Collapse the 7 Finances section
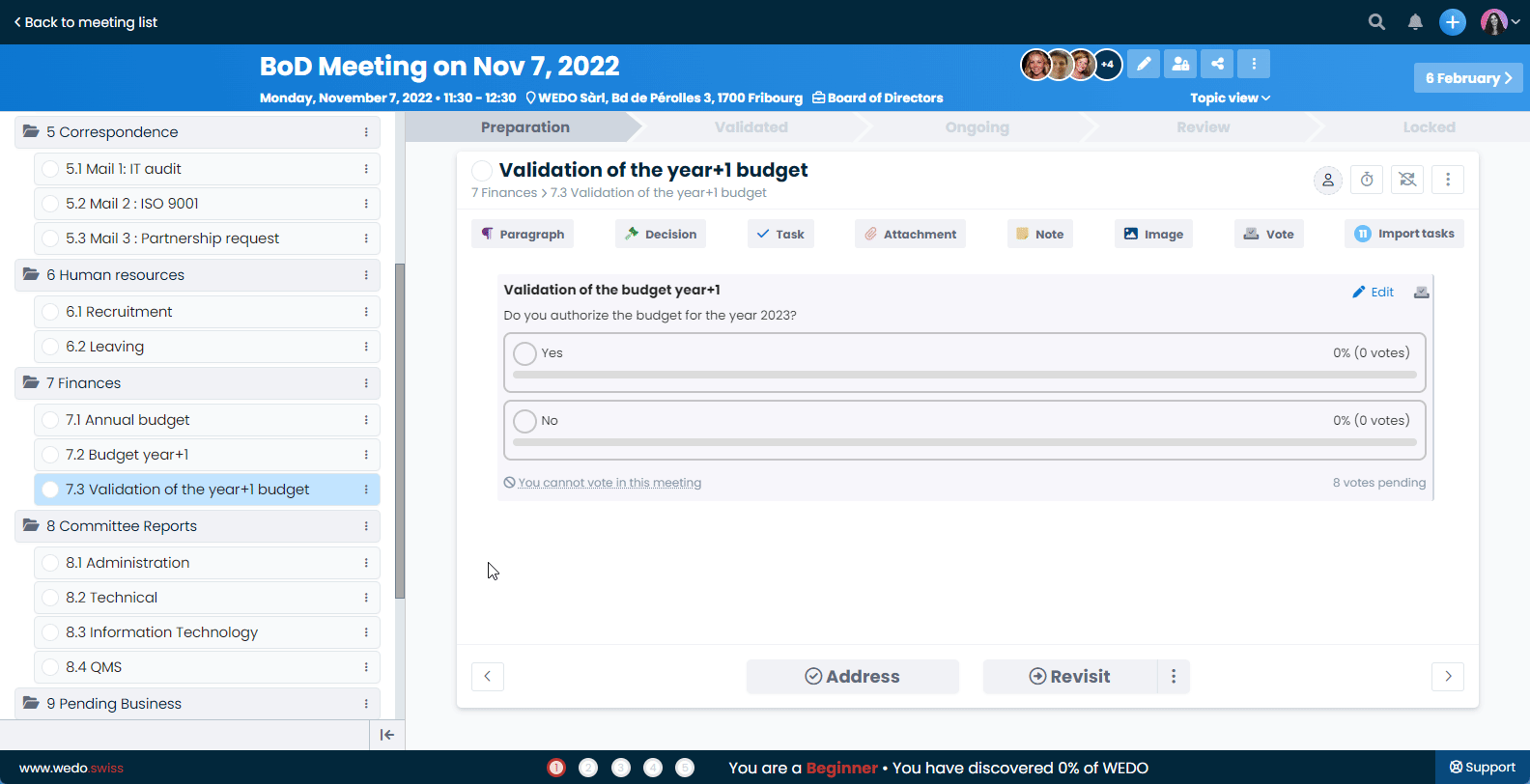The width and height of the screenshot is (1530, 784). click(x=32, y=382)
